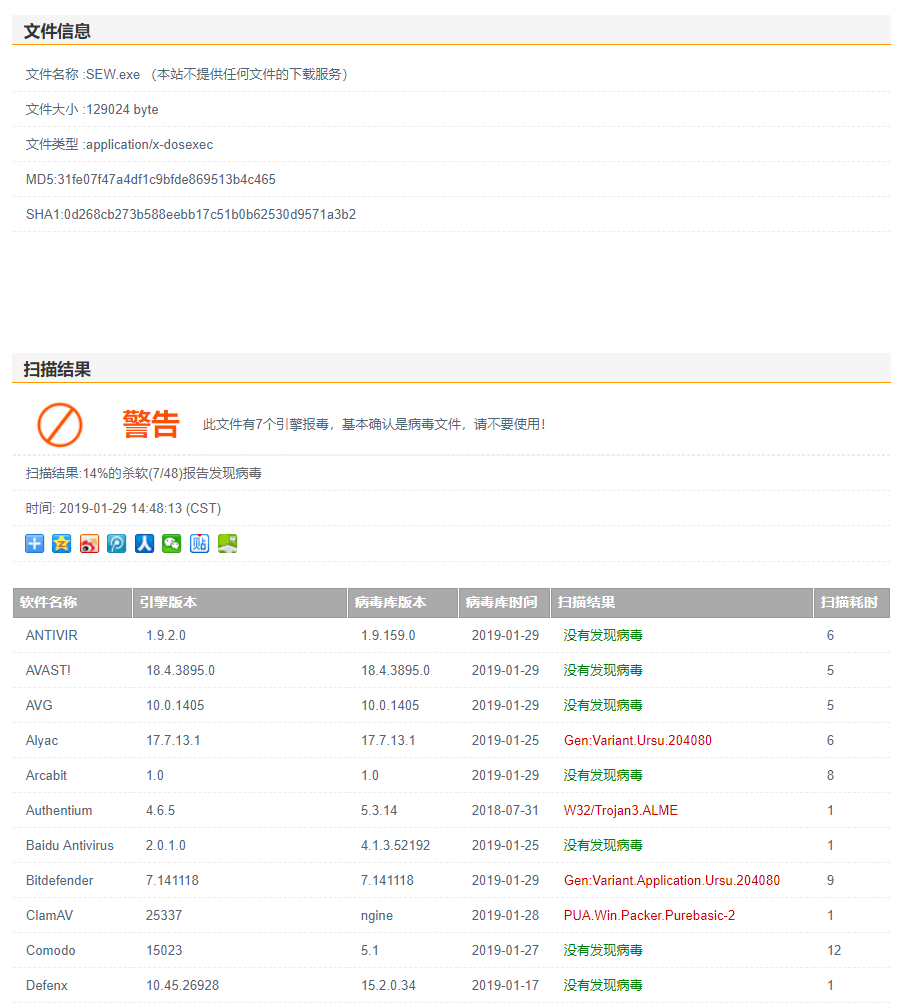Viewport: 905px width, 1007px height.
Task: Select the Arcabit software name
Action: [46, 775]
